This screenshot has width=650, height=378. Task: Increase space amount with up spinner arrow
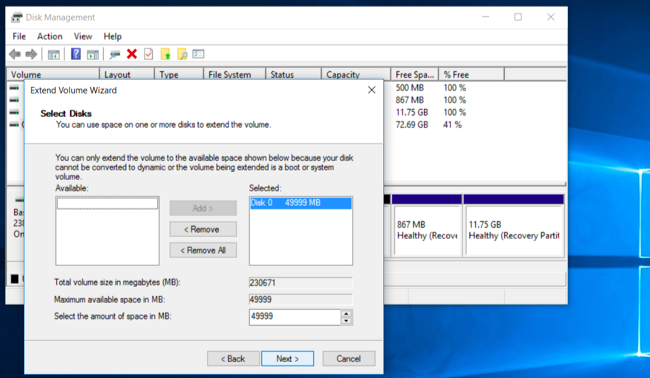pos(347,314)
